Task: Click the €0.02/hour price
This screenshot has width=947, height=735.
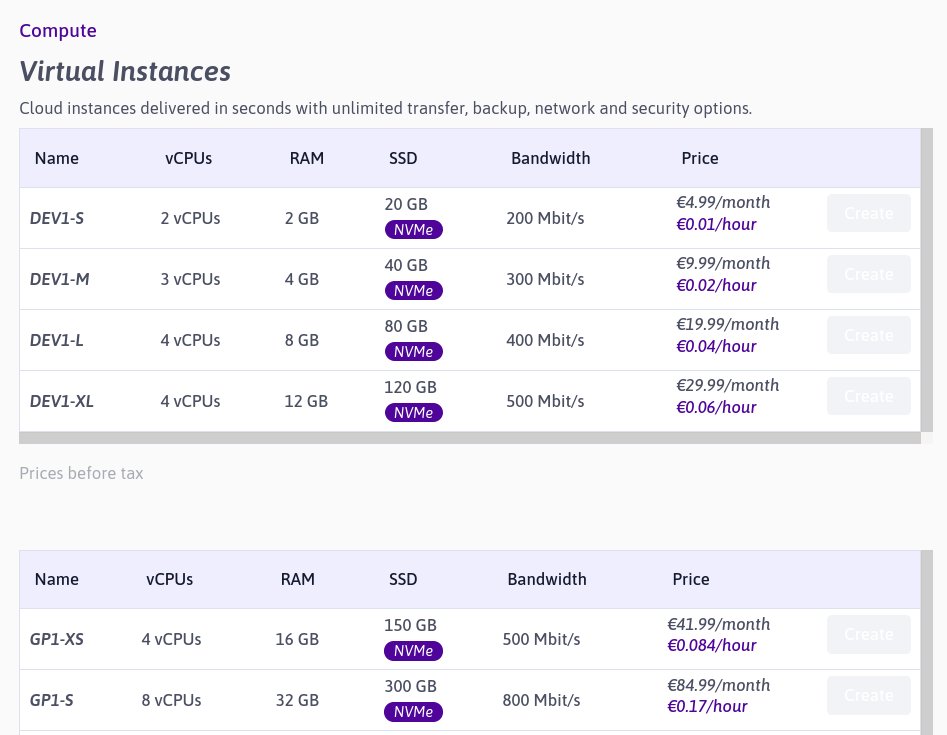Action: point(716,286)
